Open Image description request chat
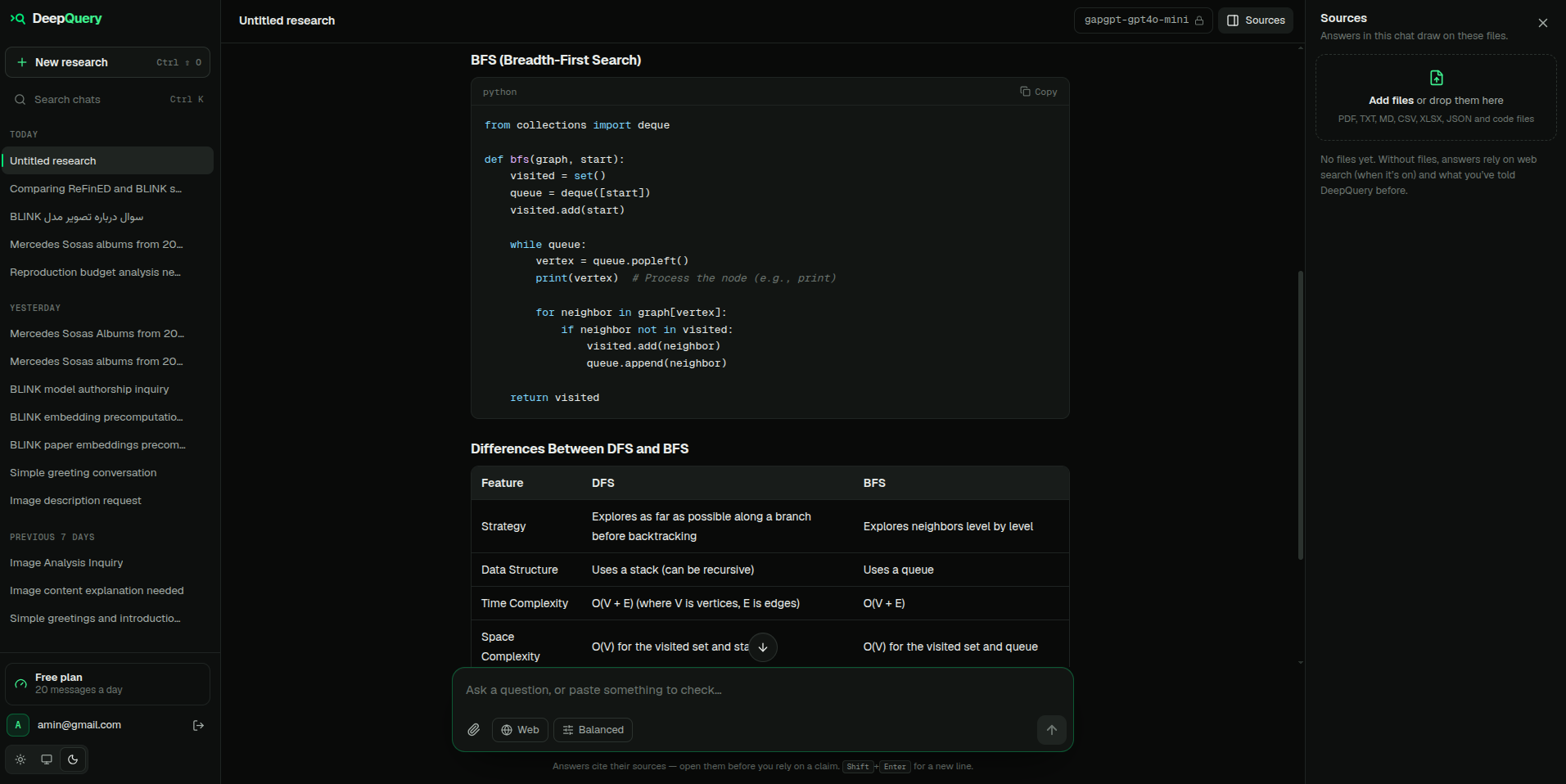The image size is (1566, 784). [107, 500]
